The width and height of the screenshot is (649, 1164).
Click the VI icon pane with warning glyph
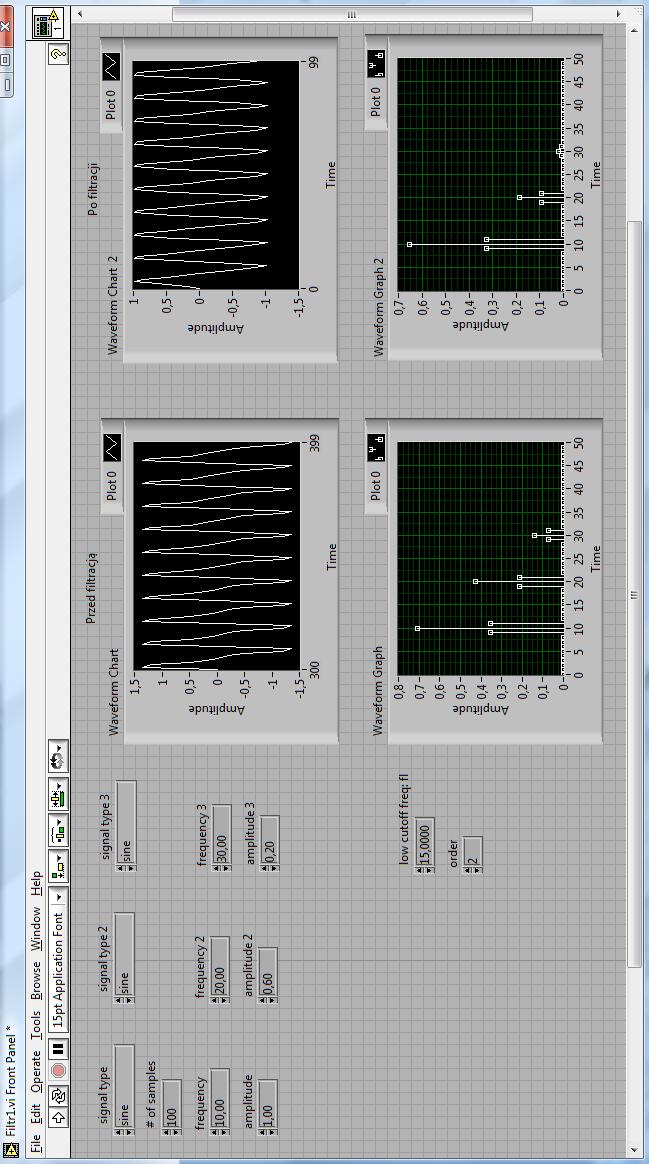coord(49,21)
